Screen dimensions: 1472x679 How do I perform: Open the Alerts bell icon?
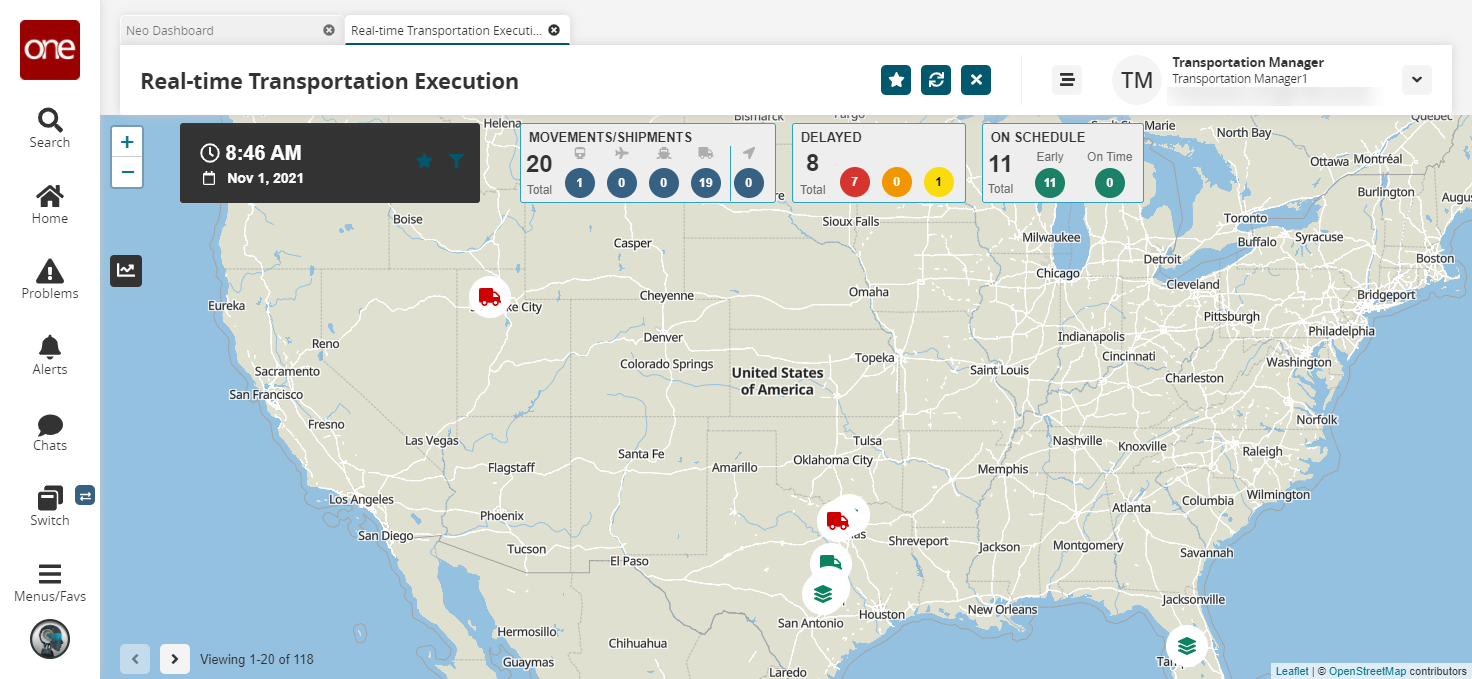point(49,355)
